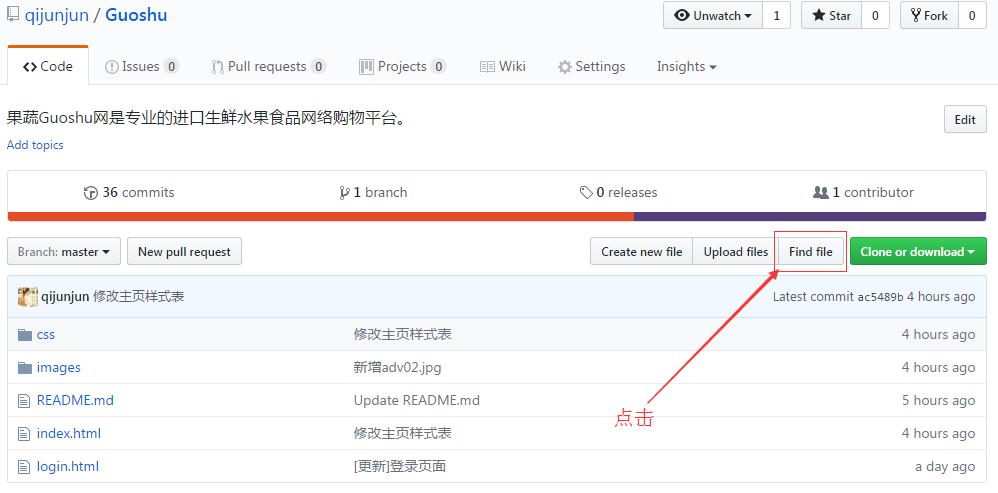Screen dimensions: 998x493
Task: Click New pull request button
Action: point(185,251)
